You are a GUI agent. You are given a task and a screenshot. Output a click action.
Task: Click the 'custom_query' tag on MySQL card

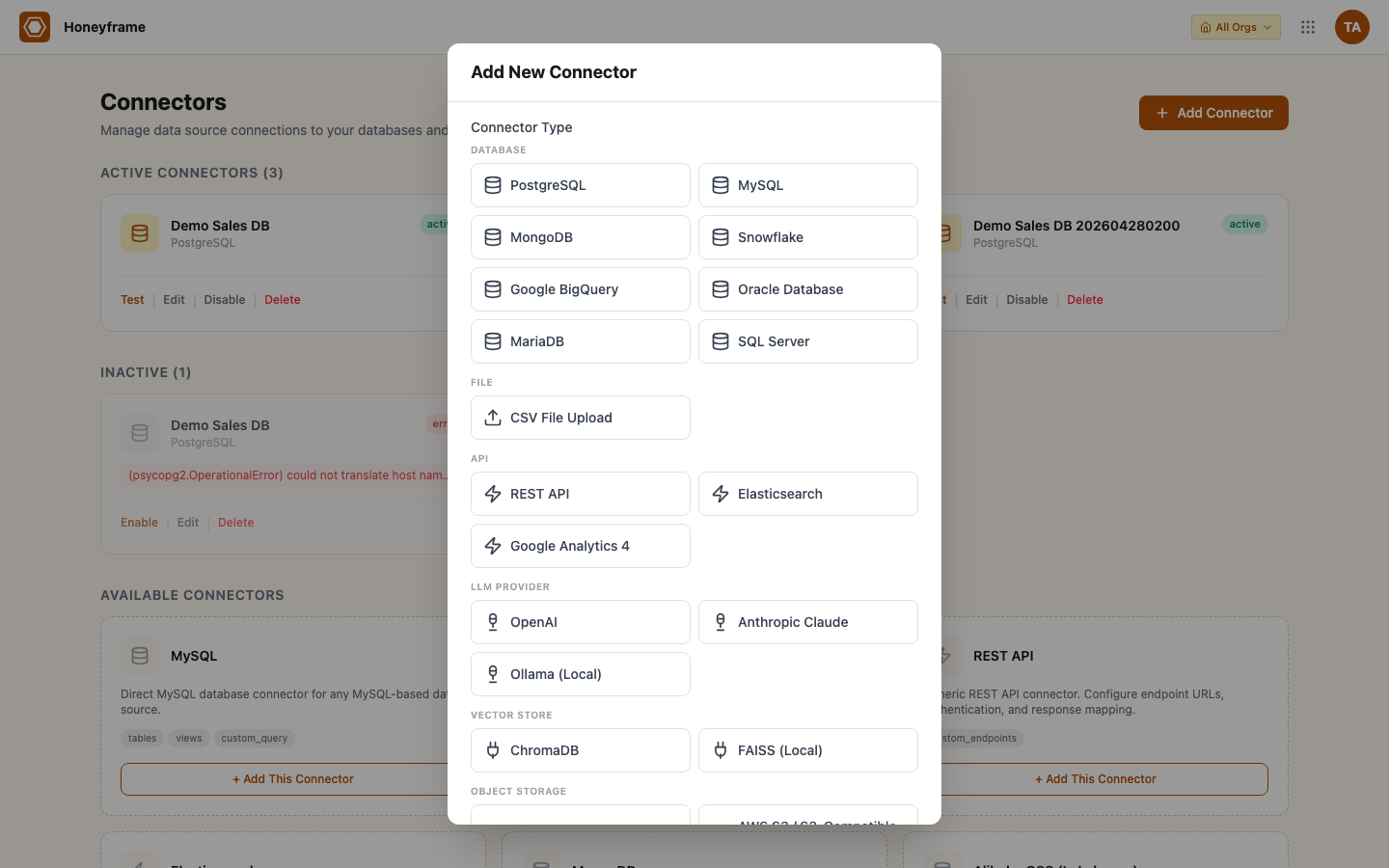point(255,739)
